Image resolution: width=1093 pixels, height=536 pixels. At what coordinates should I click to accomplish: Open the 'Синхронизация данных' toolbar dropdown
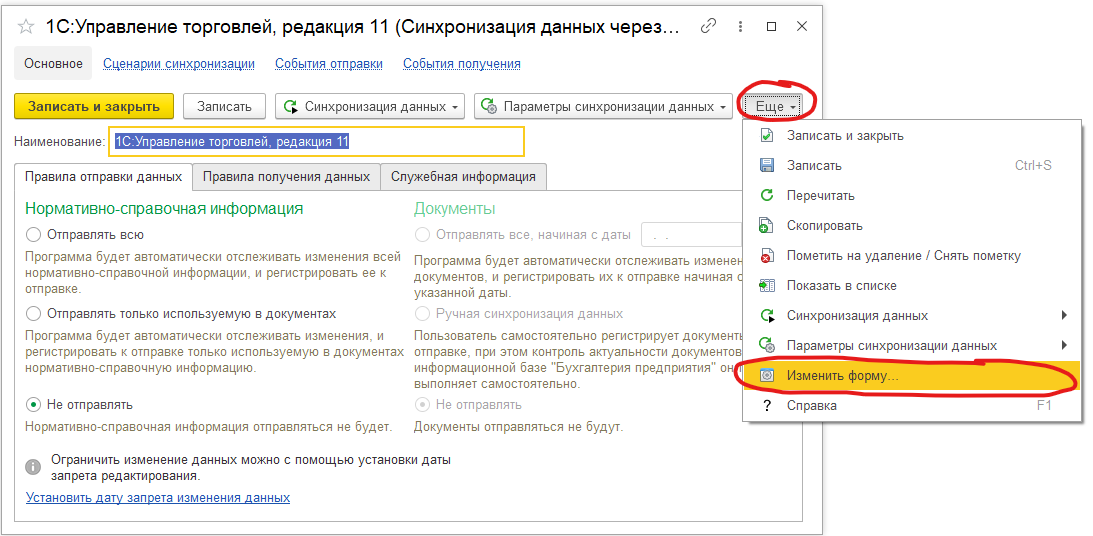tap(369, 107)
